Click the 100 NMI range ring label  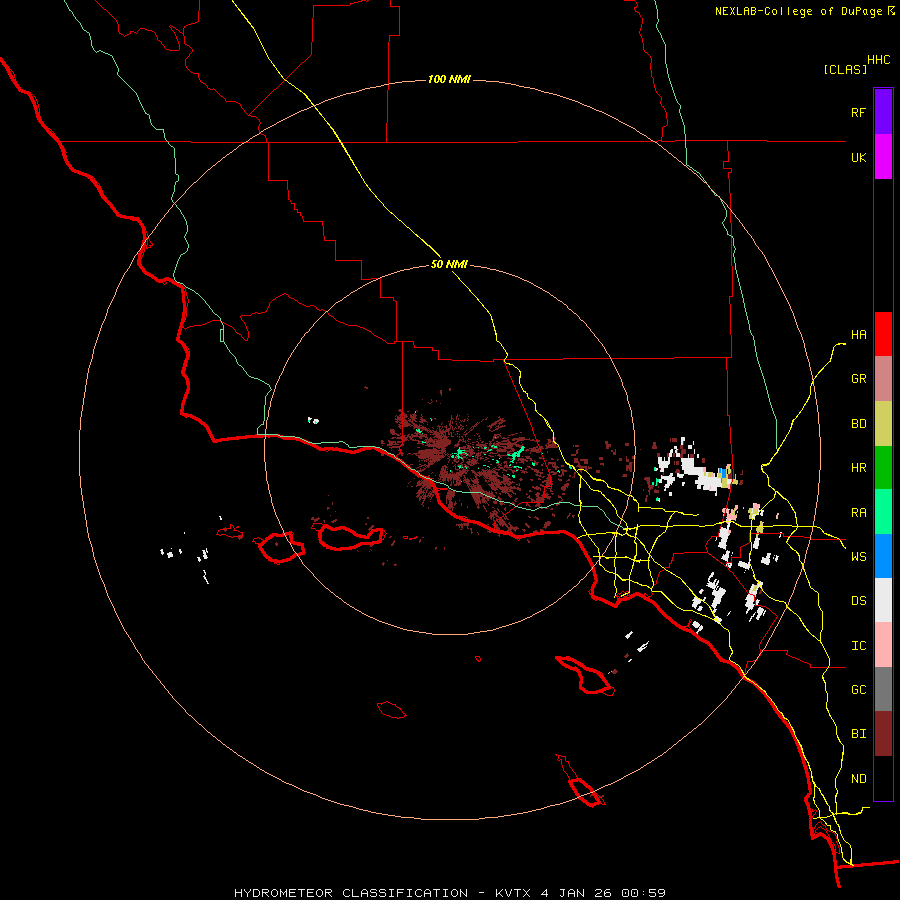tap(449, 79)
